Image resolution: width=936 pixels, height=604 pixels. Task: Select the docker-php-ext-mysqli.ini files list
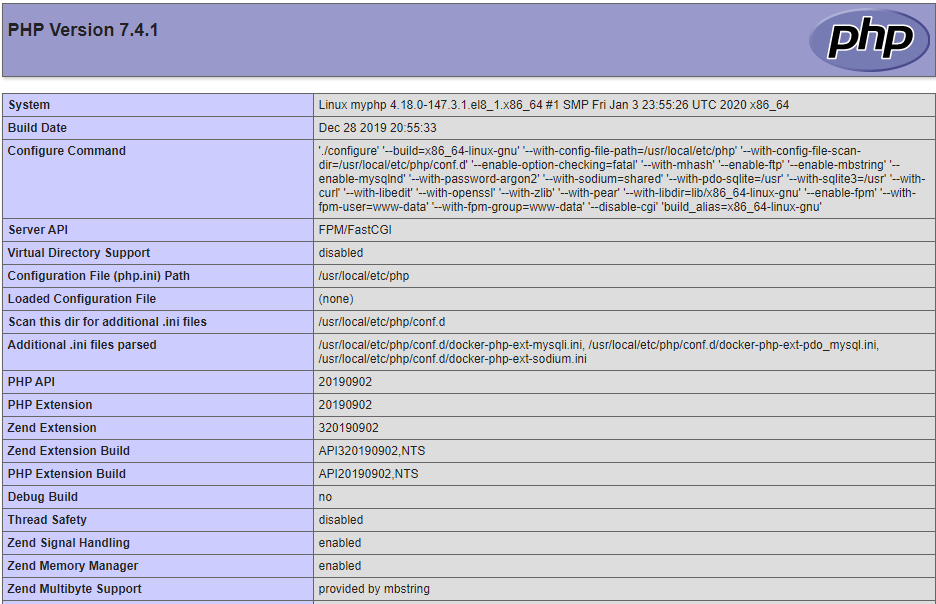(599, 352)
